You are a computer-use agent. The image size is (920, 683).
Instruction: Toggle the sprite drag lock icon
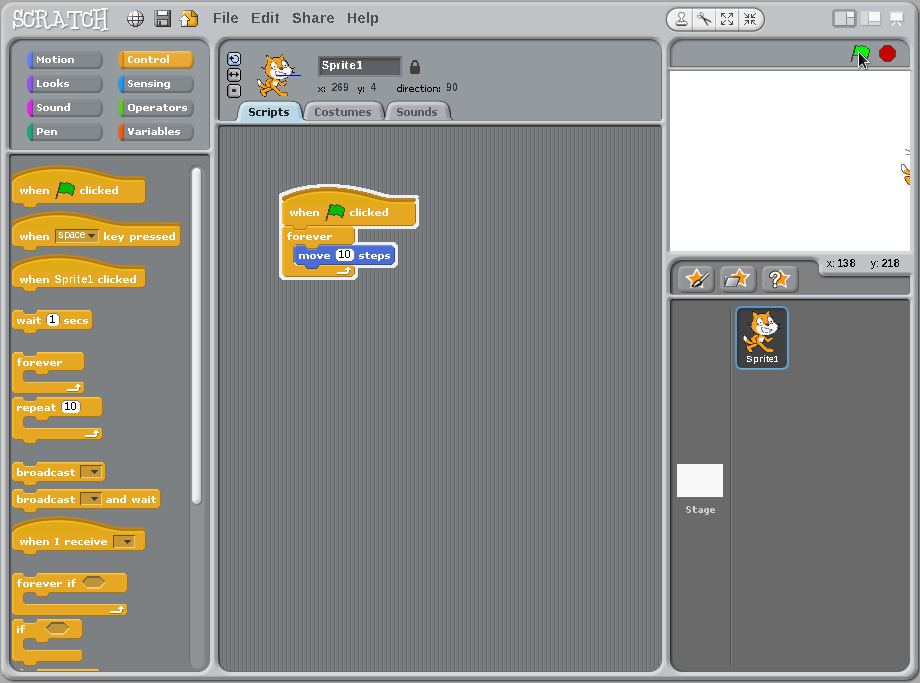(x=415, y=67)
